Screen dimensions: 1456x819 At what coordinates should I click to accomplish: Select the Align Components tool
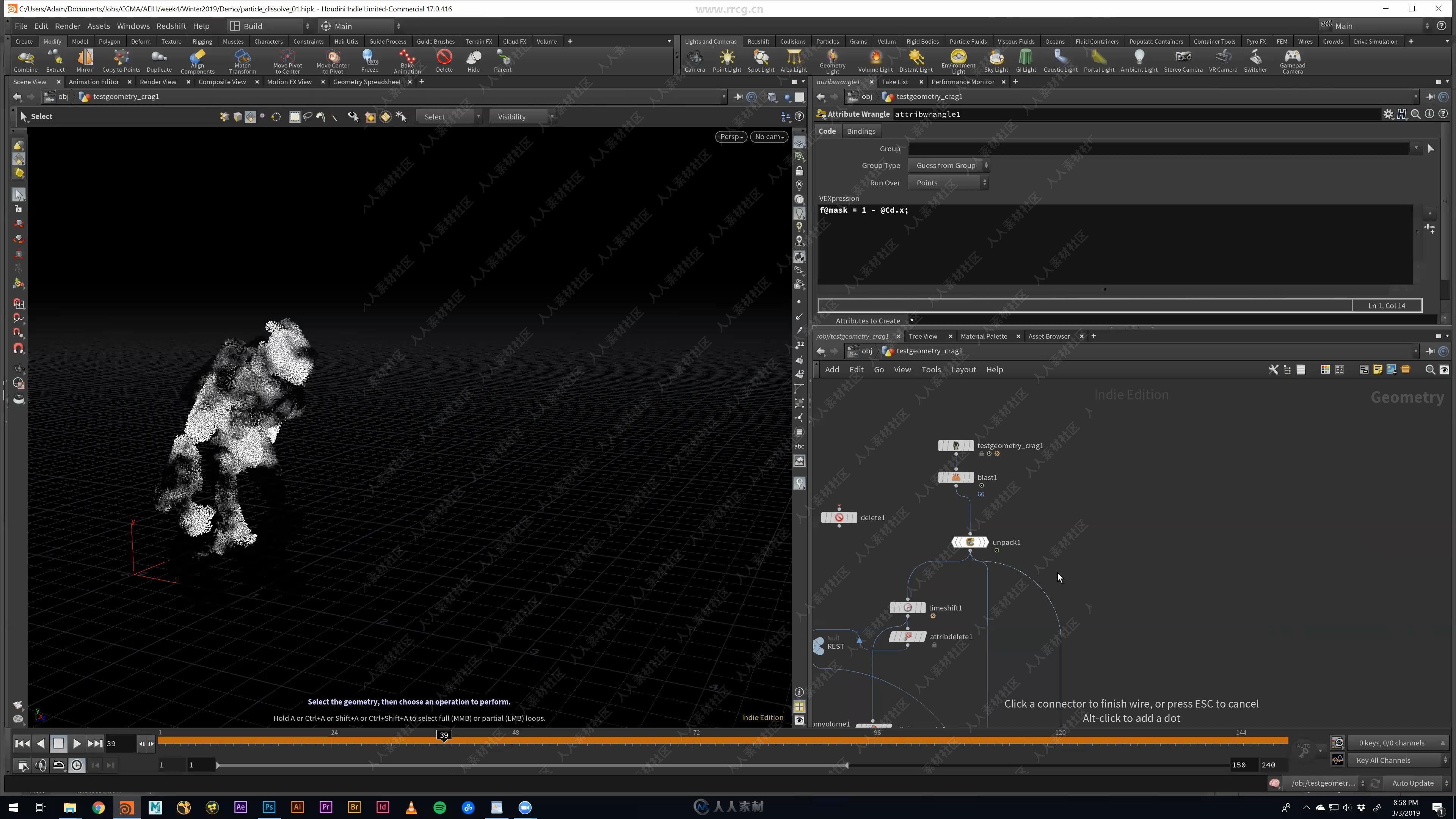(197, 61)
